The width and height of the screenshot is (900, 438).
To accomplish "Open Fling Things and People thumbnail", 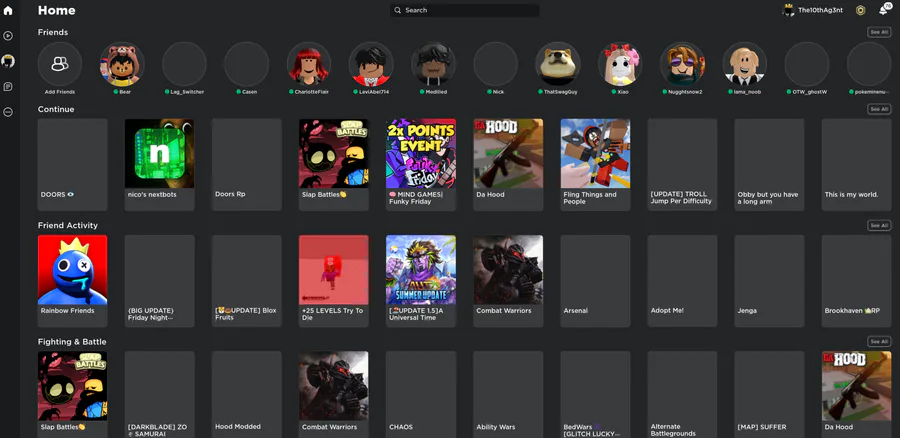I will click(595, 153).
